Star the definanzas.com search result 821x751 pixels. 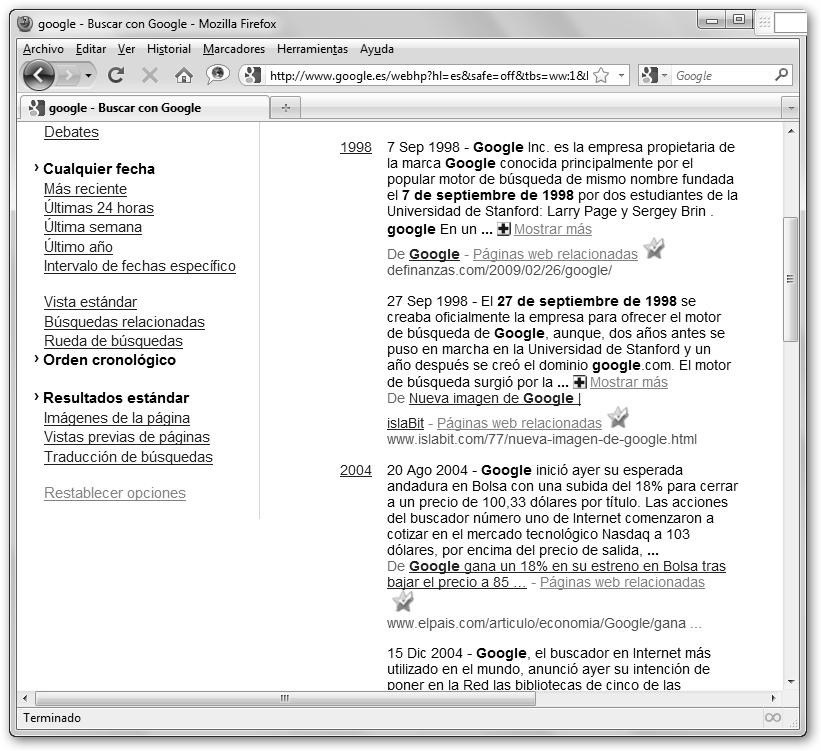coord(654,249)
